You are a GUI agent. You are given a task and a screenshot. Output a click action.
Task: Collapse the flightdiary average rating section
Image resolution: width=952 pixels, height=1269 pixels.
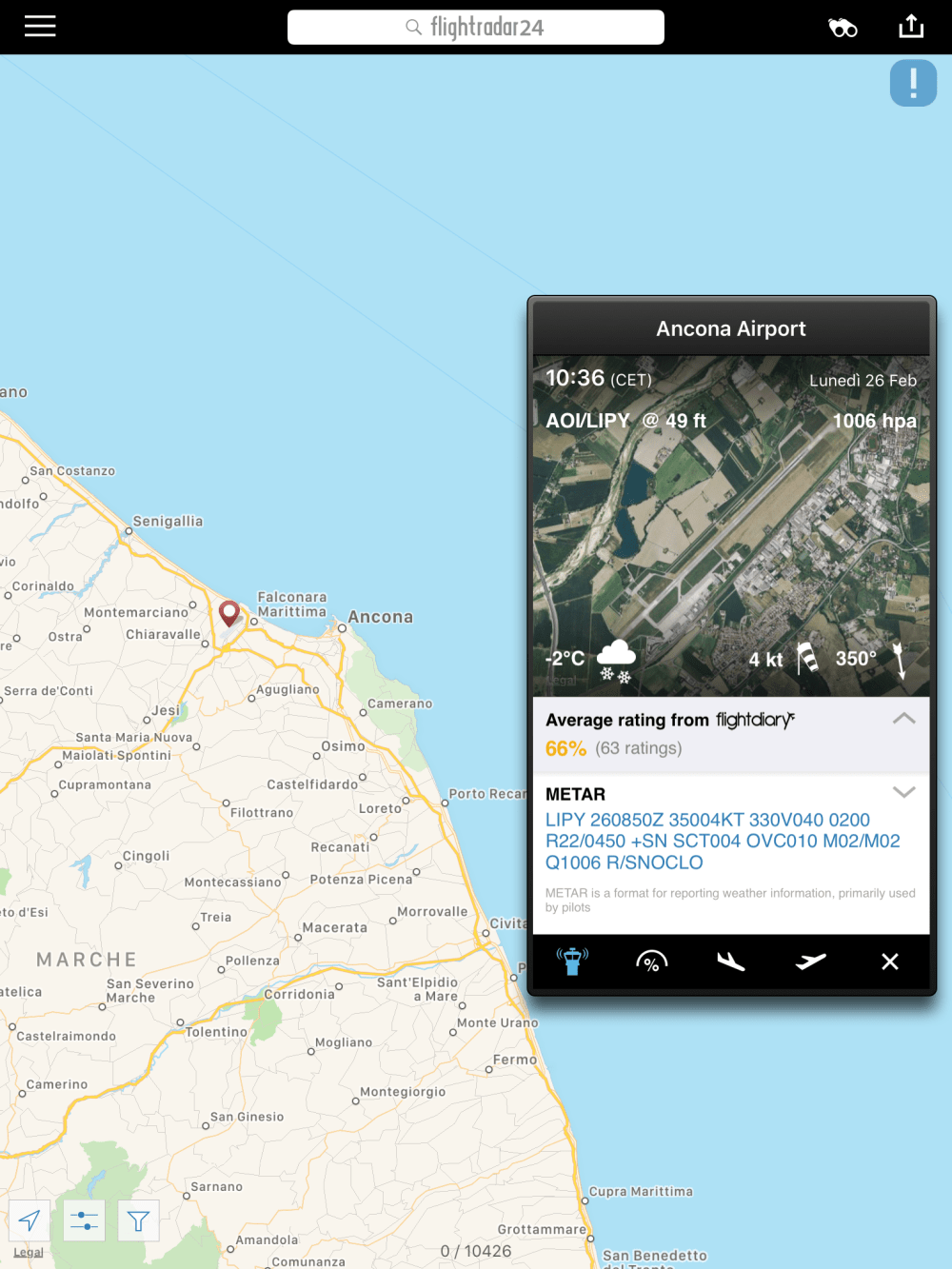[903, 719]
